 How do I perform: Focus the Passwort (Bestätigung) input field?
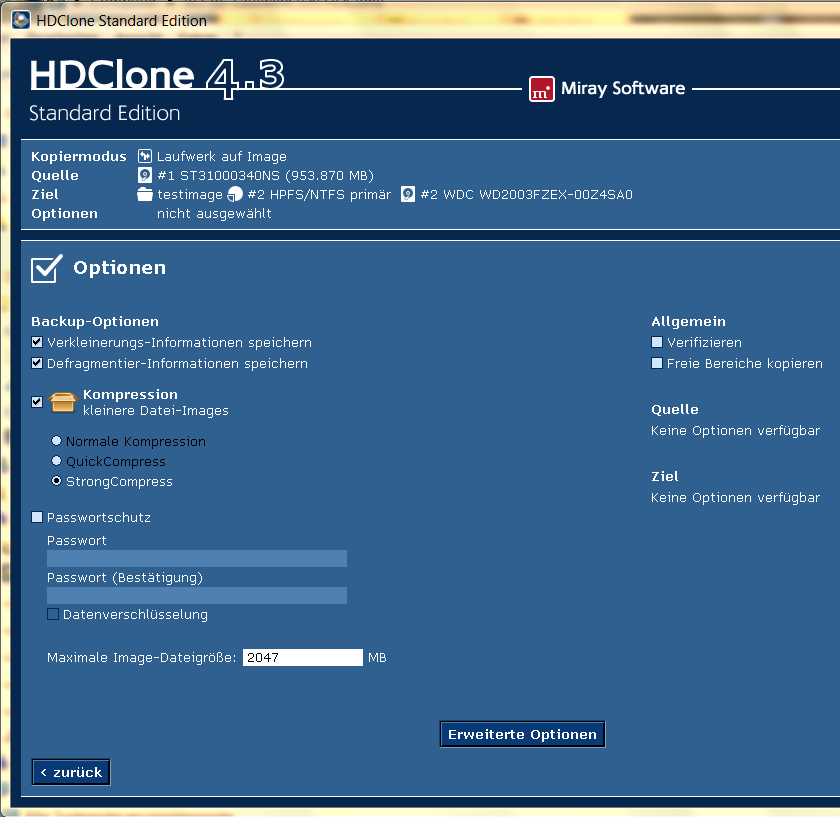(197, 595)
